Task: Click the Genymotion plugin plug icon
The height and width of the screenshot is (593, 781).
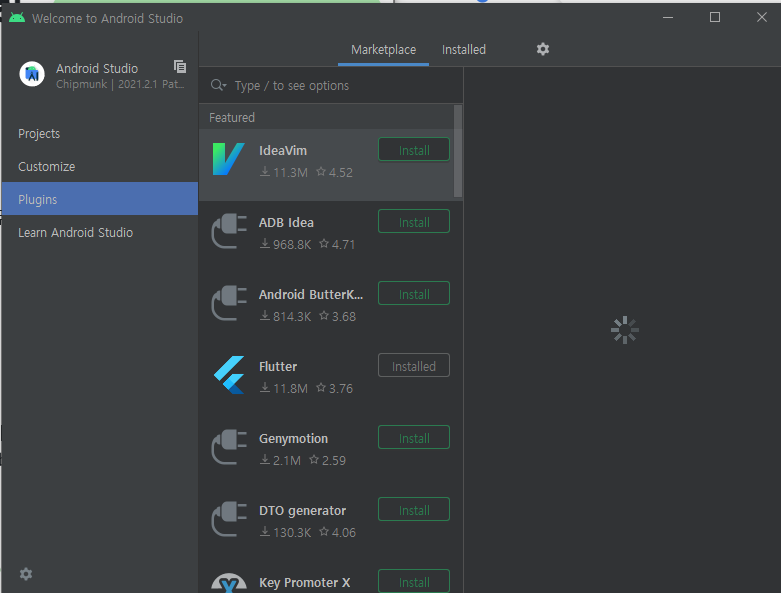Action: coord(229,447)
